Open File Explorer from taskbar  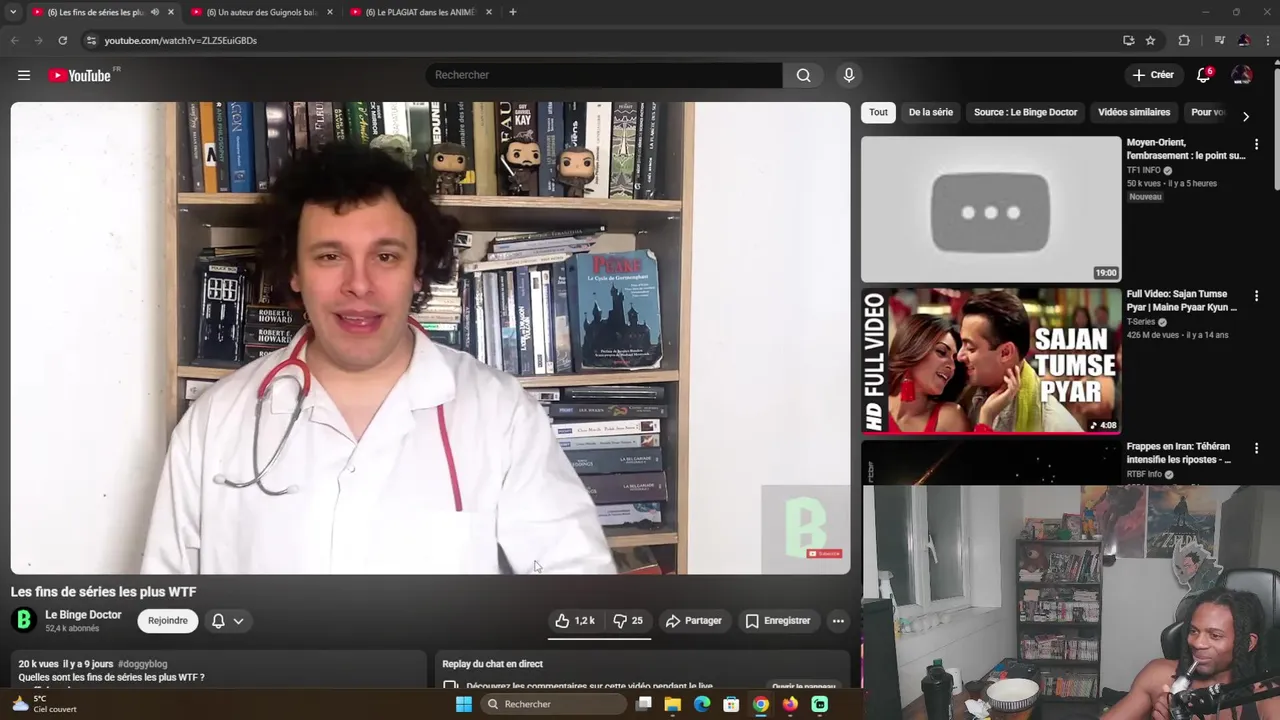(x=673, y=704)
